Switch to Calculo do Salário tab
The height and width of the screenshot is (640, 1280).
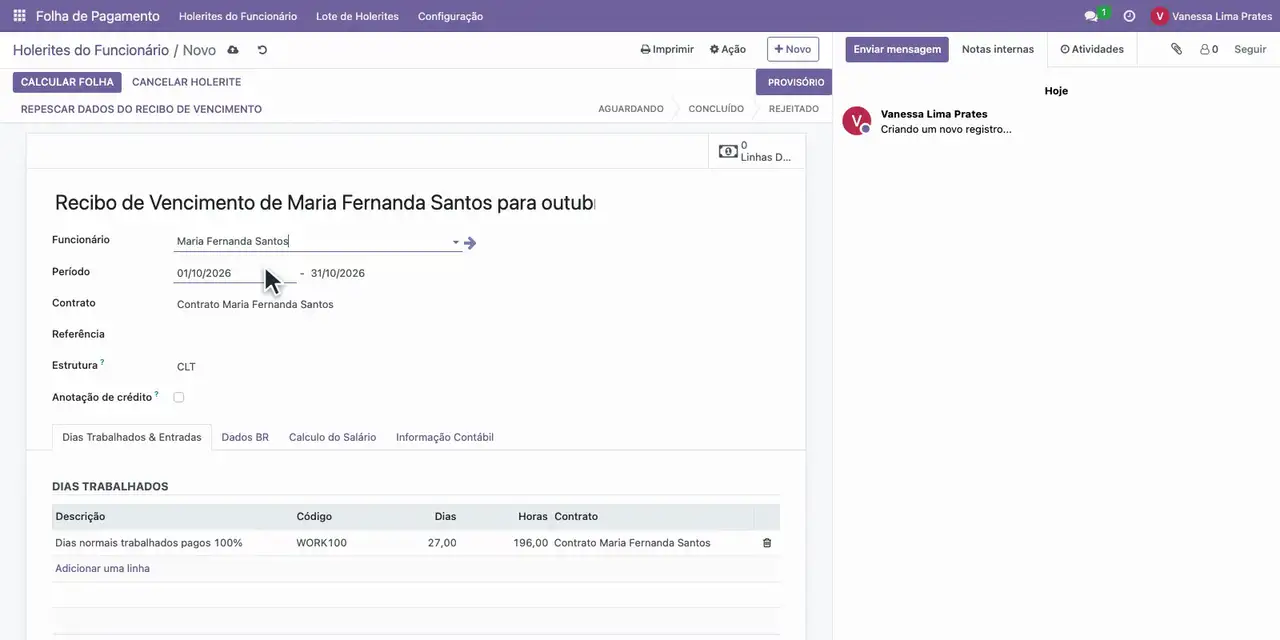(333, 437)
